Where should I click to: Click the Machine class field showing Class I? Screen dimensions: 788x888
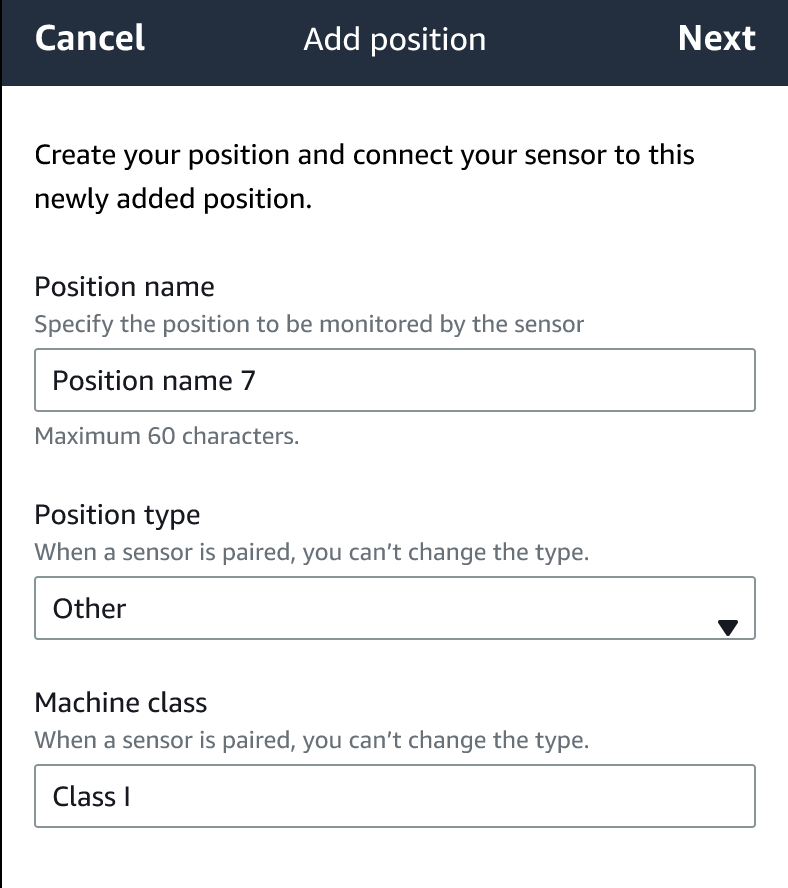pos(395,797)
